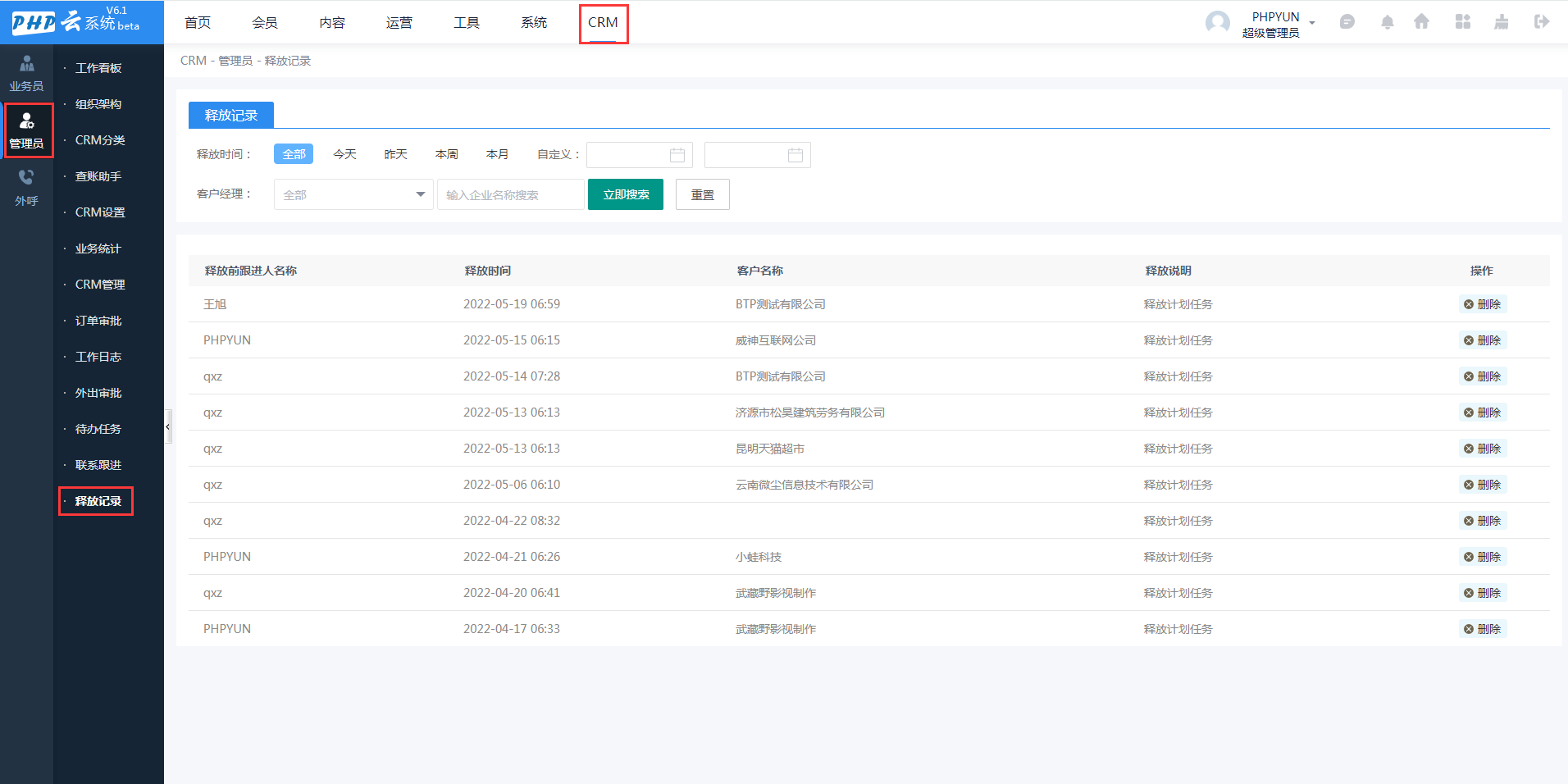Open CRM分类 in the sidebar
Screen dimensions: 1568x784
100,140
